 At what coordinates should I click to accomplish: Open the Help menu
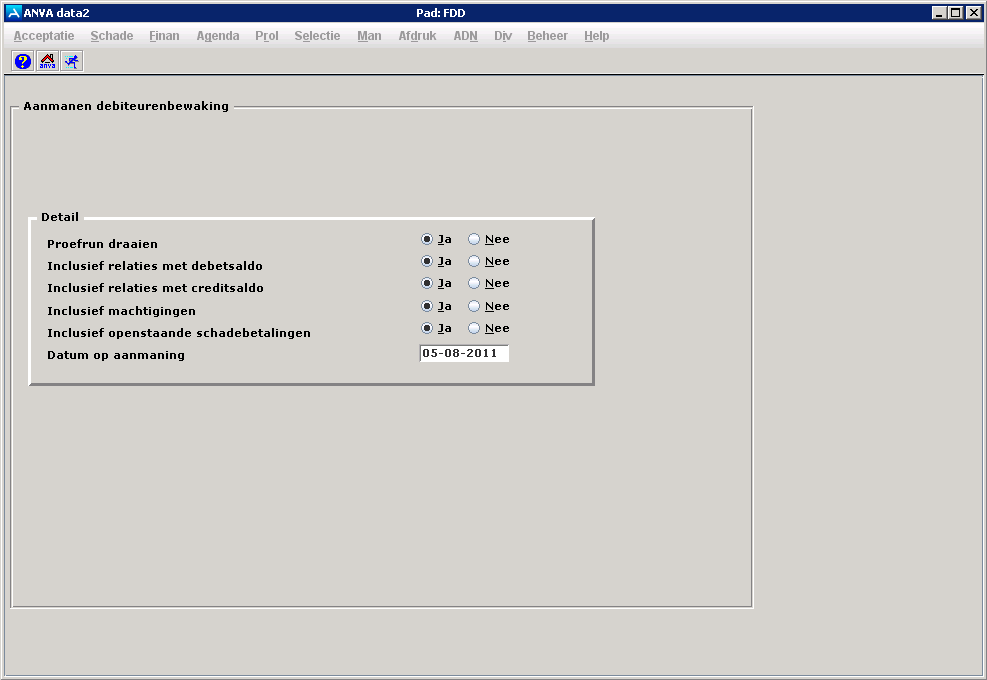pos(596,36)
